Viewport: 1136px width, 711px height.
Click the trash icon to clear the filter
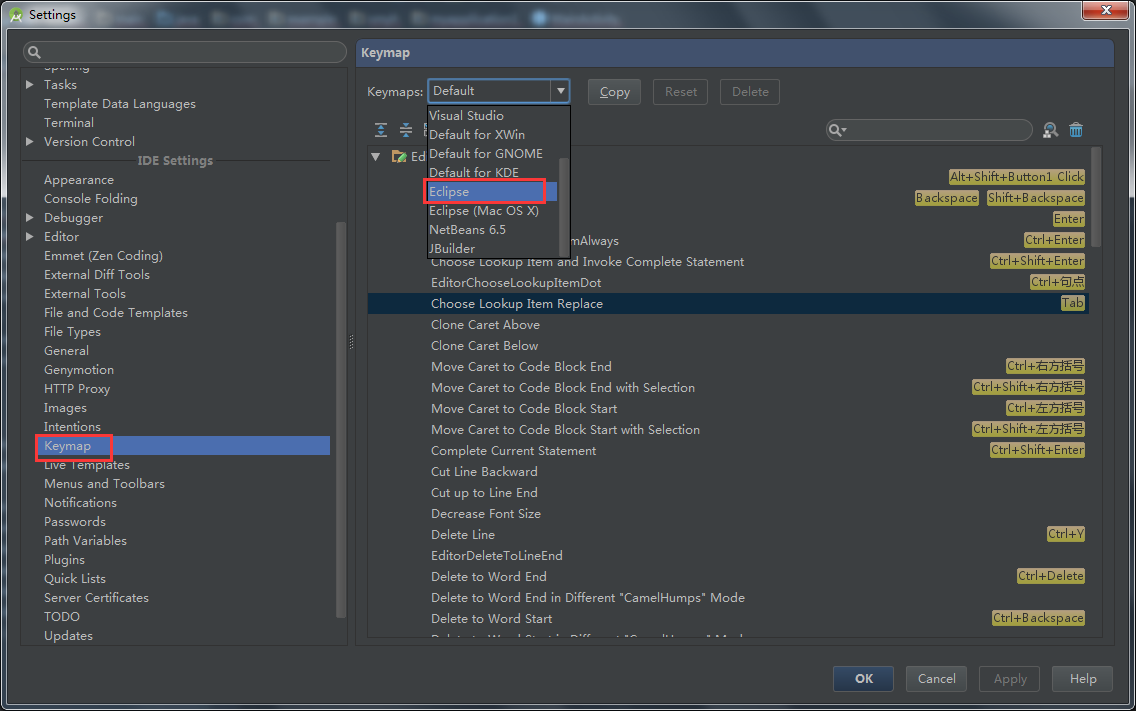pos(1076,130)
